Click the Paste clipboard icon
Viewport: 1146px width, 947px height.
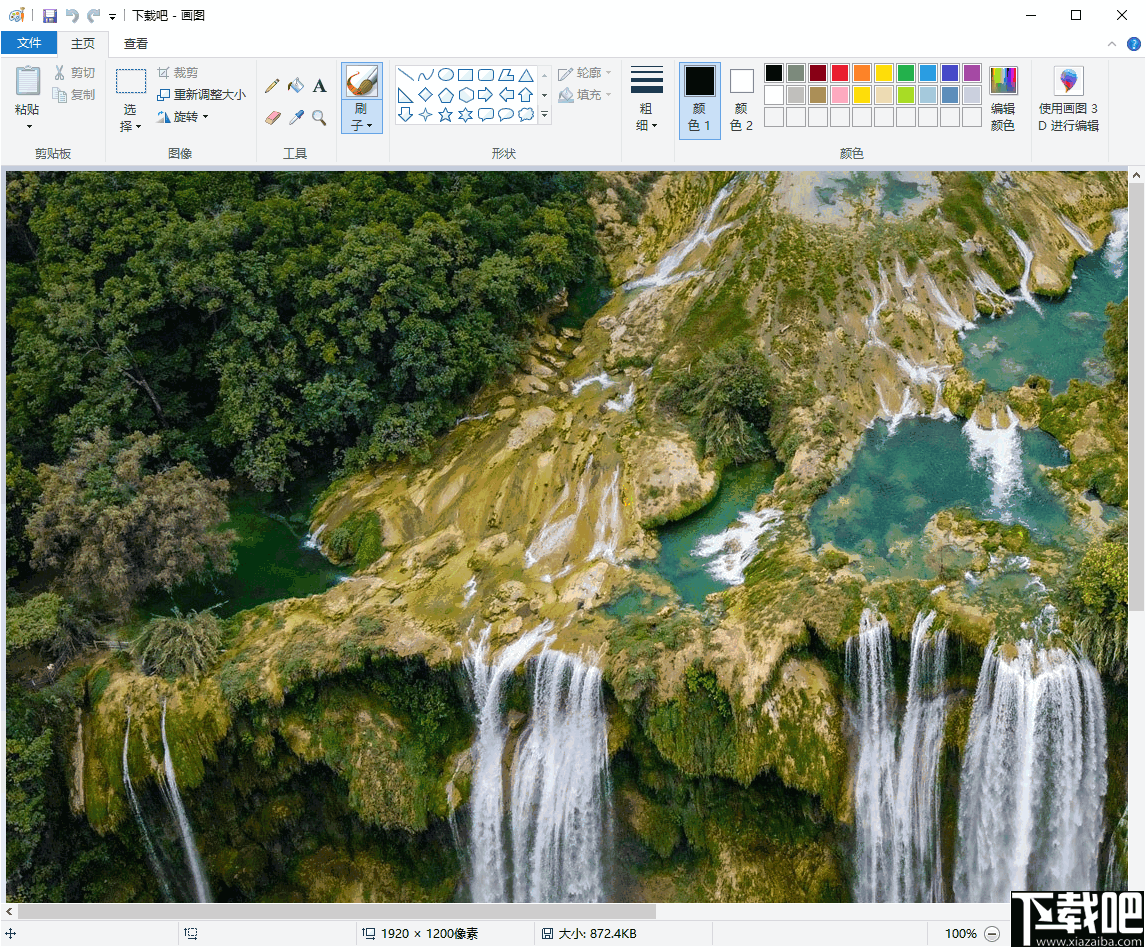[x=28, y=81]
